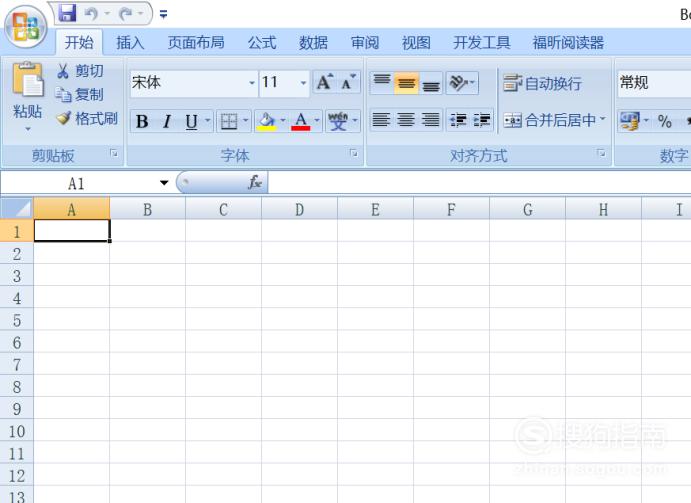Open the Name Box dropdown arrow
This screenshot has height=503, width=691.
pos(164,183)
